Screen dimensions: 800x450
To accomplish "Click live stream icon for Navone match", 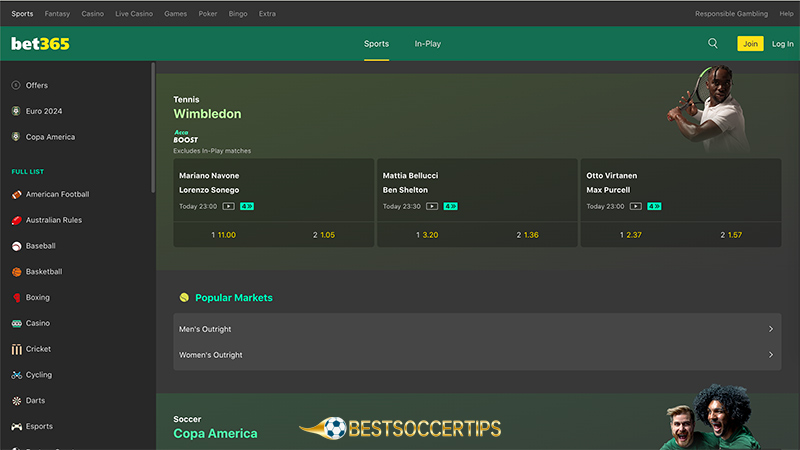I will pyautogui.click(x=228, y=206).
